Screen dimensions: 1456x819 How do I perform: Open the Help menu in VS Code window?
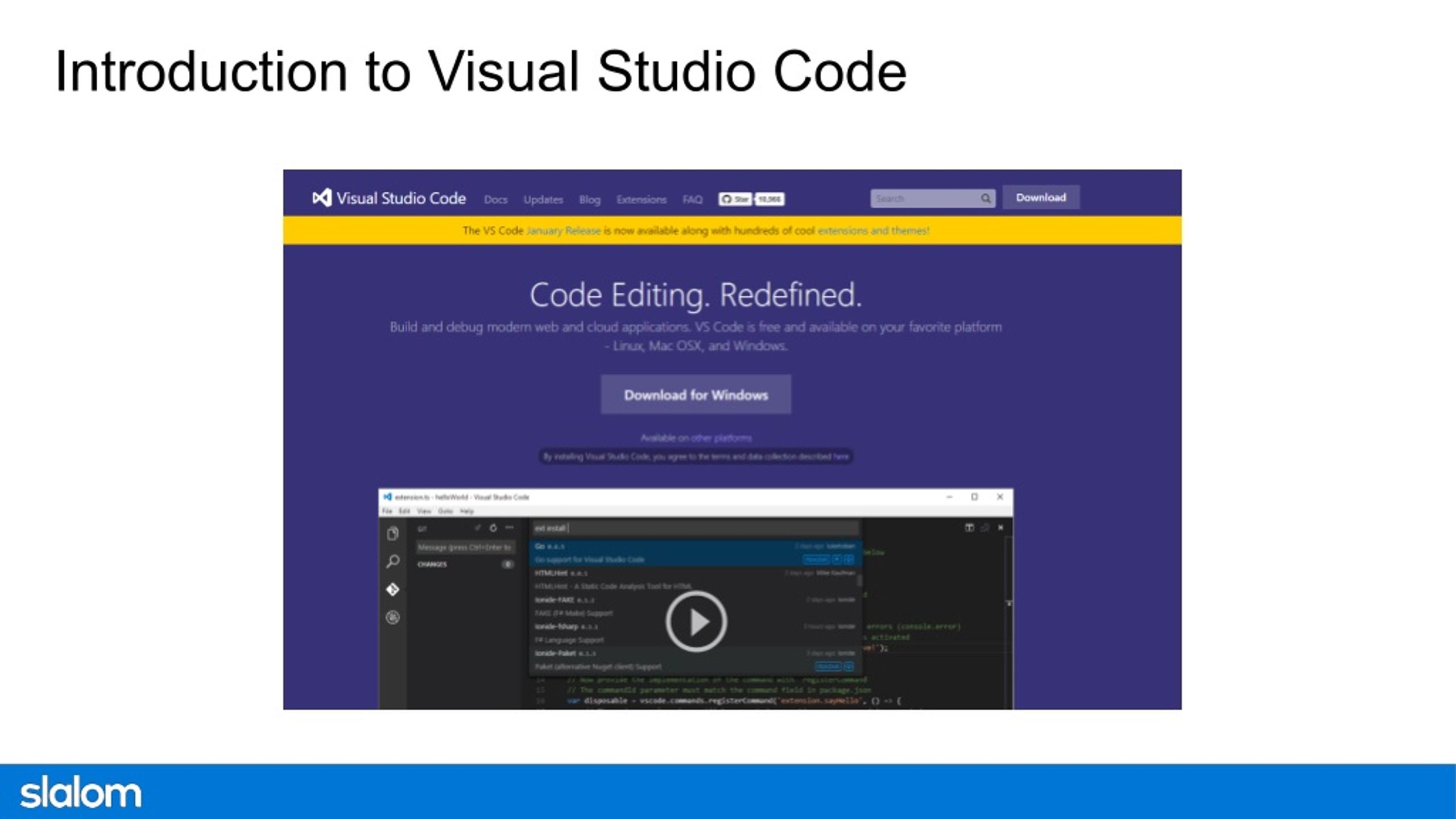pos(466,511)
